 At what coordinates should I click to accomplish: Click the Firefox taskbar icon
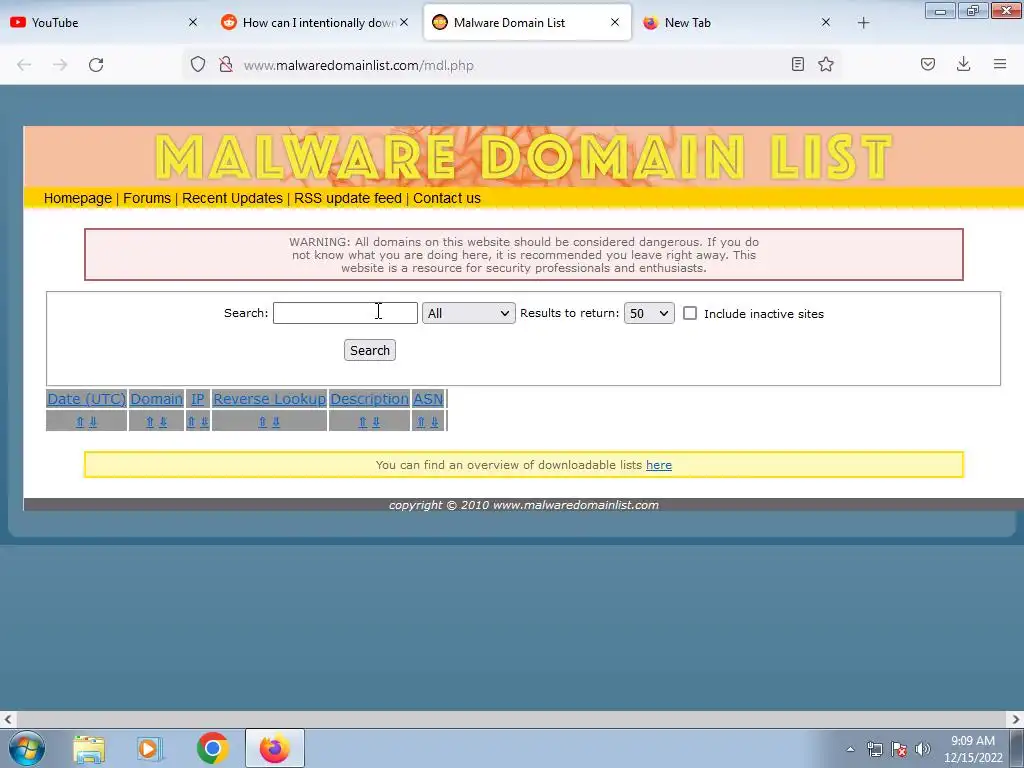pos(275,748)
